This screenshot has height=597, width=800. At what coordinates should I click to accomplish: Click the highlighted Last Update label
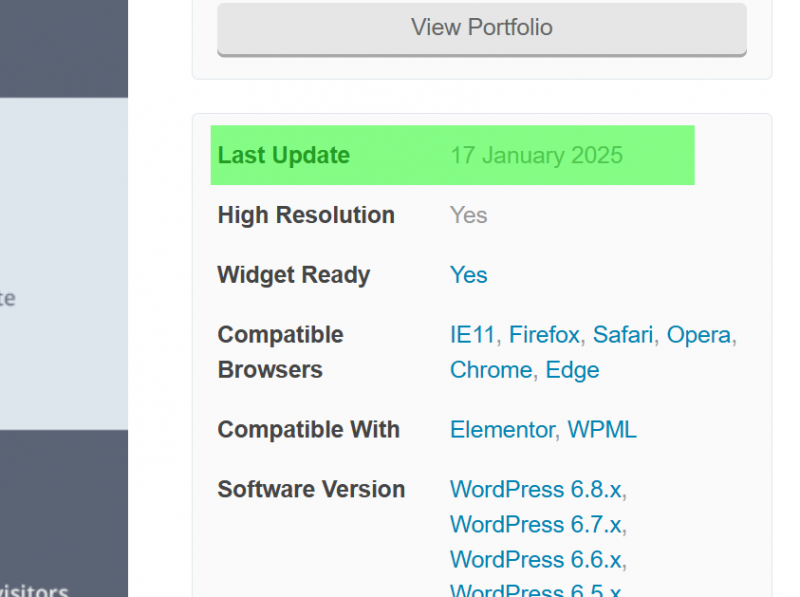[x=284, y=156]
